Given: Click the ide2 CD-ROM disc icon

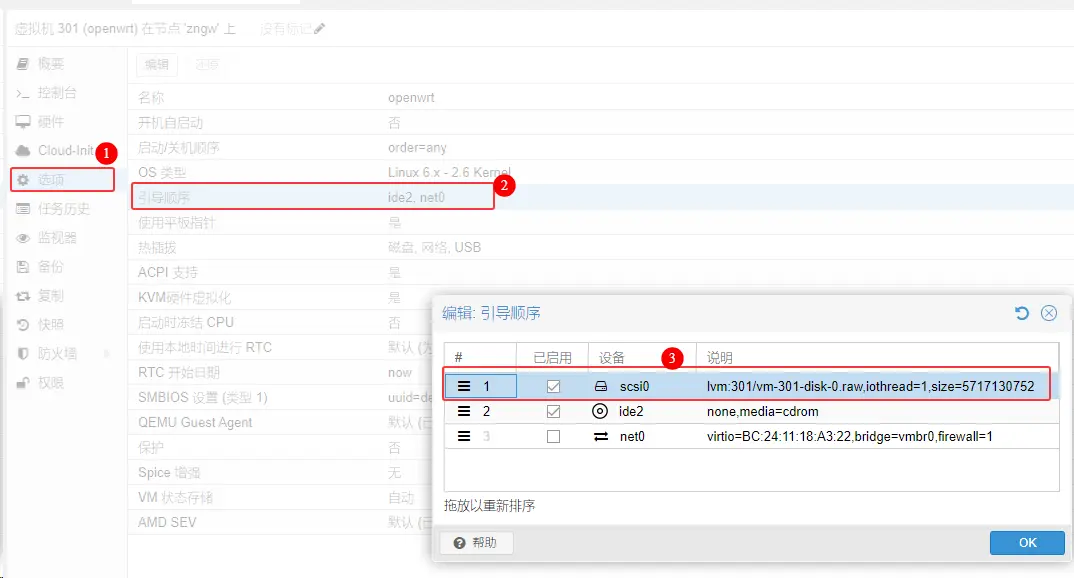Looking at the screenshot, I should (600, 411).
